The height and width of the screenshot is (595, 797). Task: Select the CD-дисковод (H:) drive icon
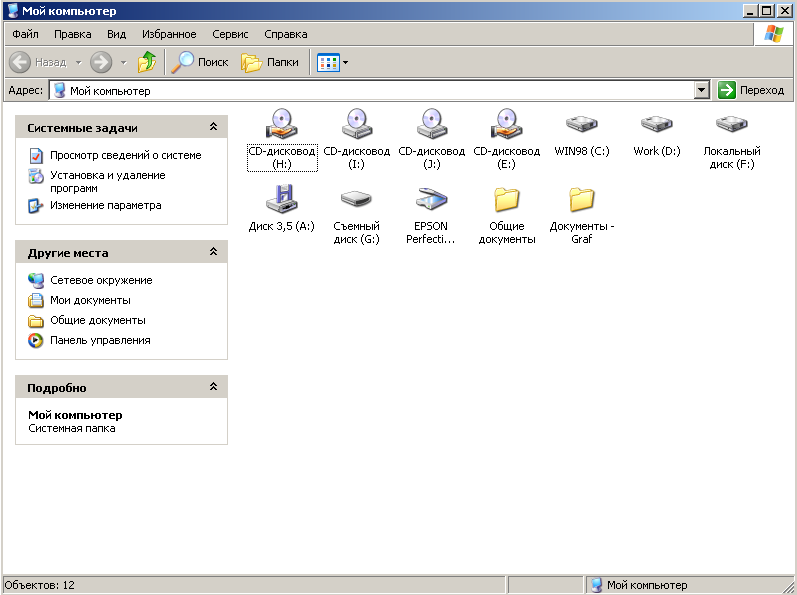pos(282,123)
